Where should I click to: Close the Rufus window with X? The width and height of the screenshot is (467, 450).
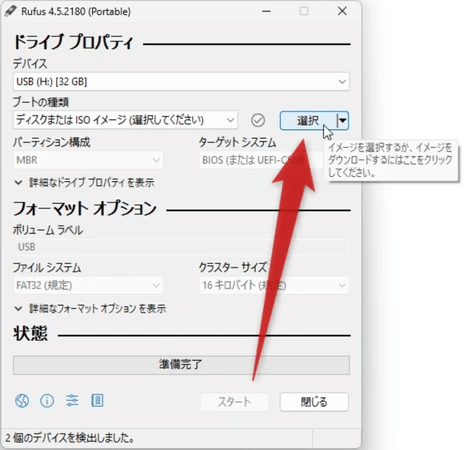coord(342,11)
